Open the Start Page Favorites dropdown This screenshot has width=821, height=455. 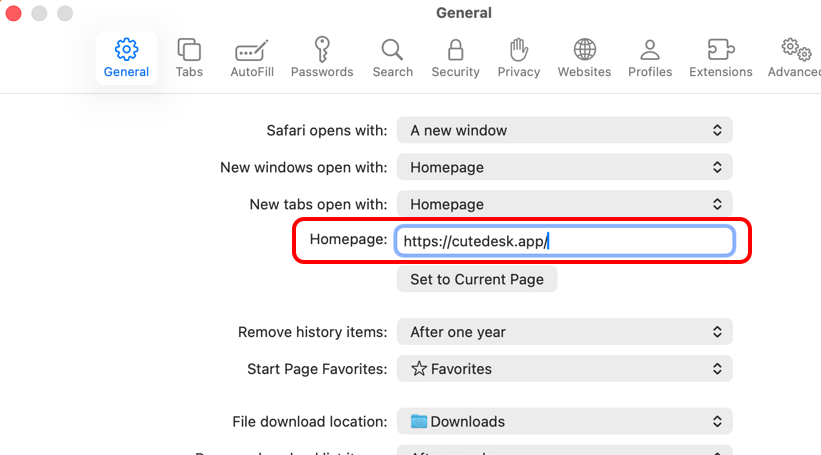coord(564,369)
